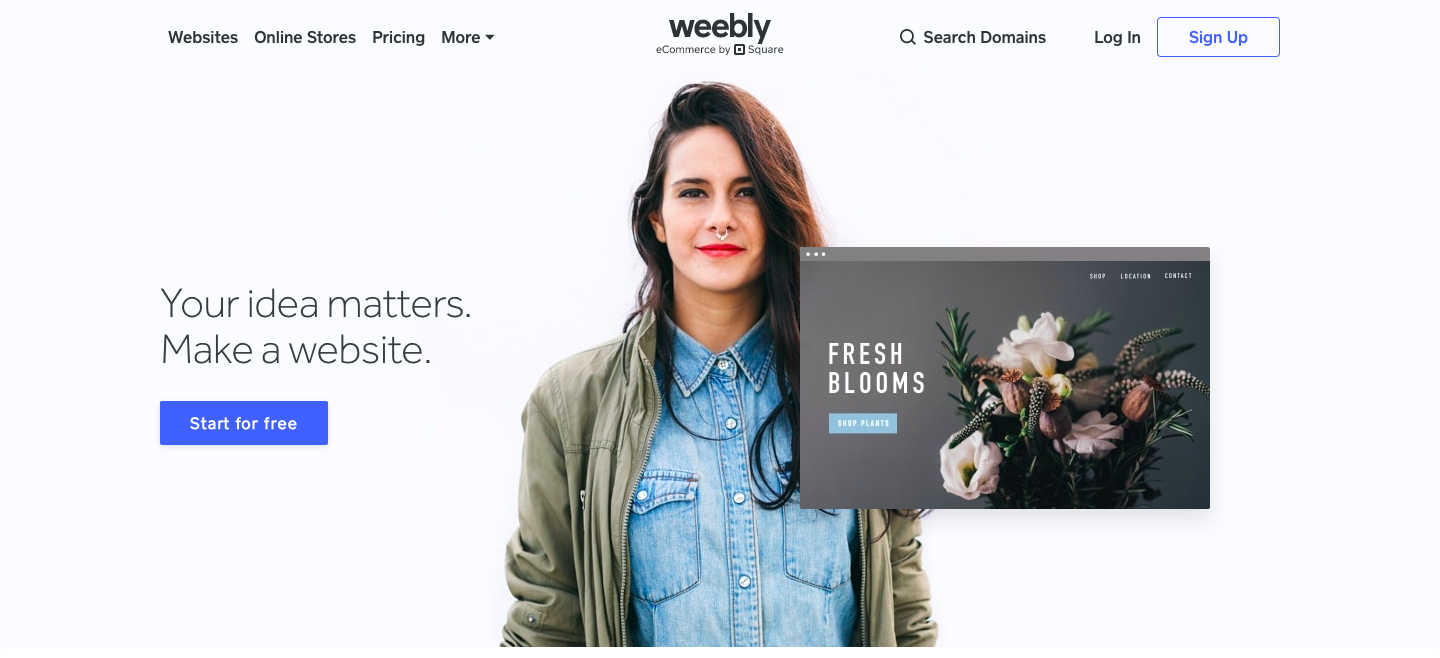The width and height of the screenshot is (1440, 658).
Task: Select SHOP link in preview mockup
Action: 1097,276
